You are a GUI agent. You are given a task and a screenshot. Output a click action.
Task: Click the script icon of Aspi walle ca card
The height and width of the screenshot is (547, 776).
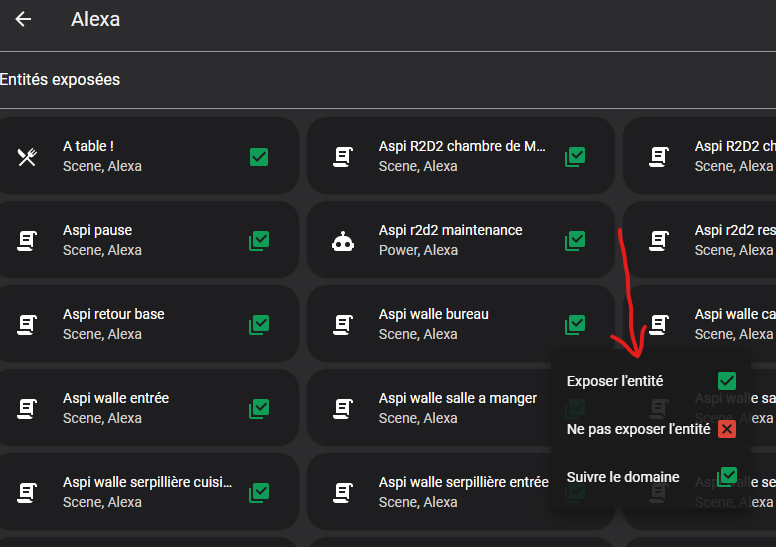pyautogui.click(x=659, y=325)
